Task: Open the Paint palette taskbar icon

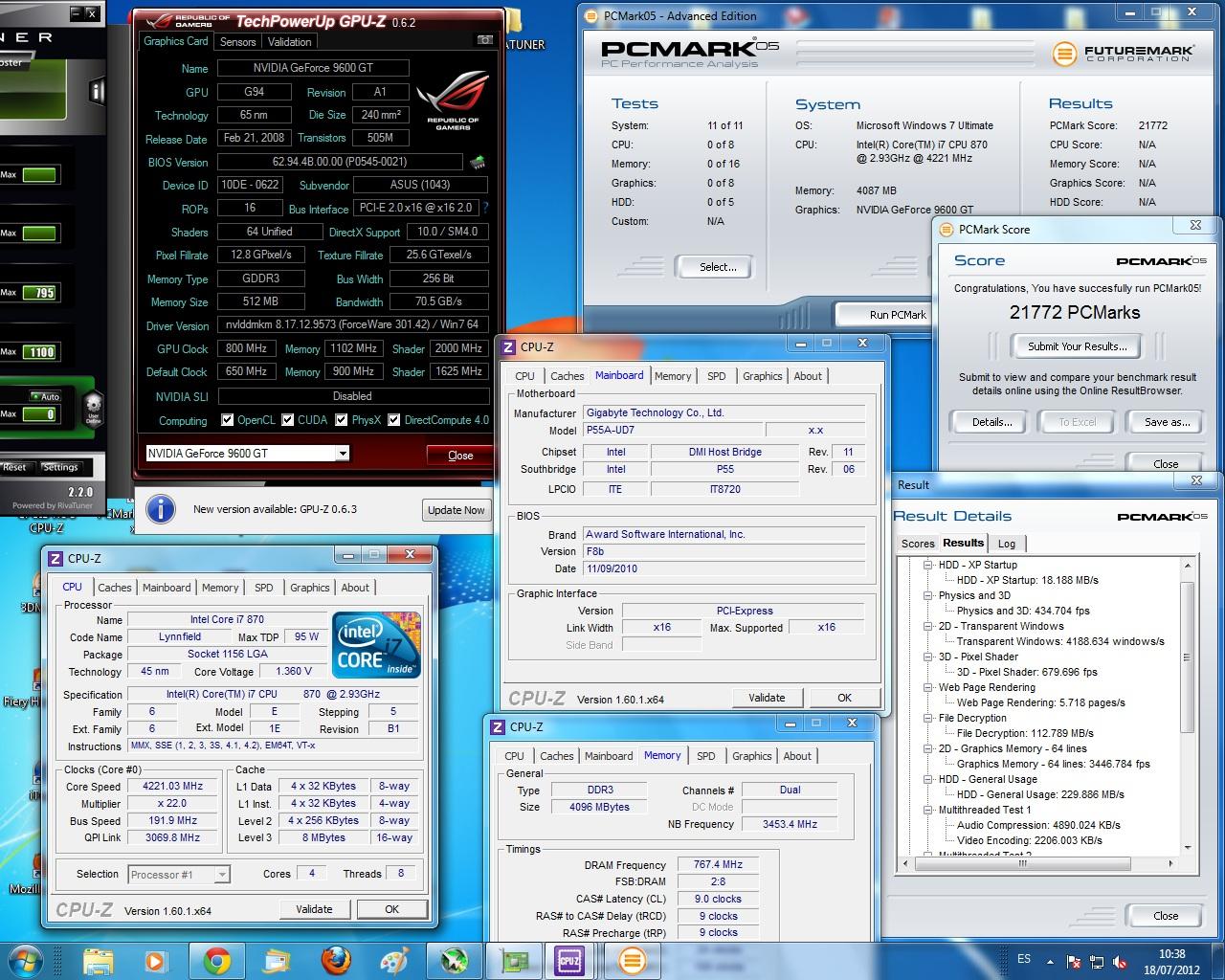Action: tap(394, 960)
